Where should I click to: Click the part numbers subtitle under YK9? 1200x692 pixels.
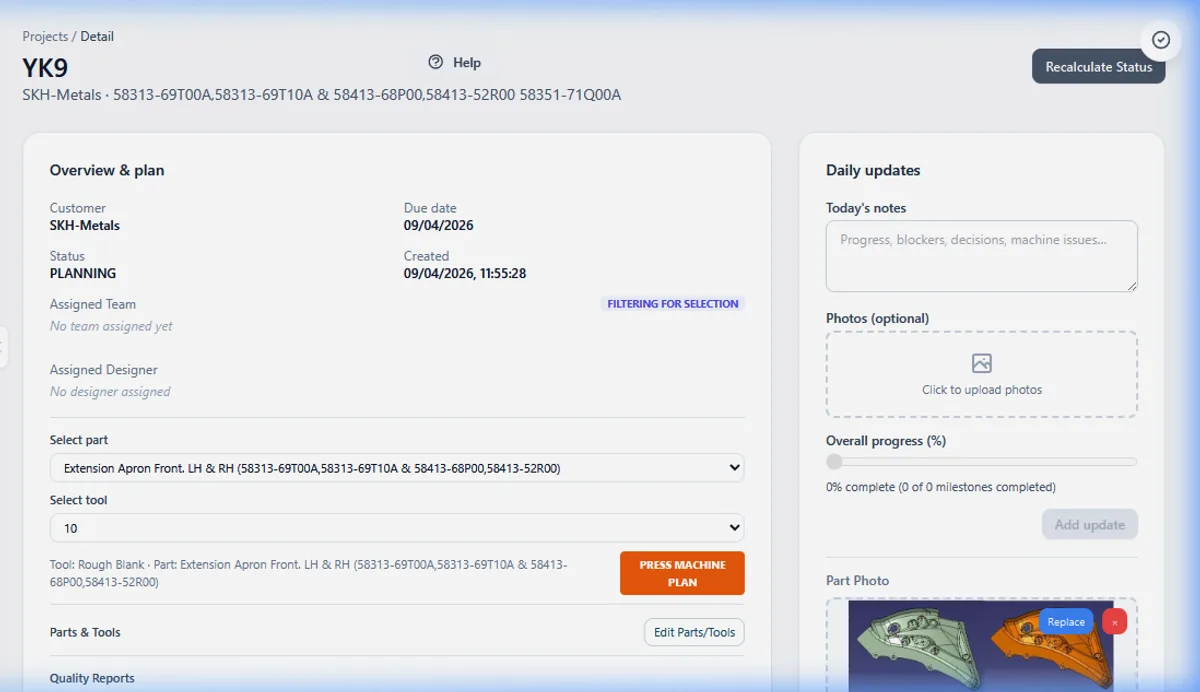point(322,95)
